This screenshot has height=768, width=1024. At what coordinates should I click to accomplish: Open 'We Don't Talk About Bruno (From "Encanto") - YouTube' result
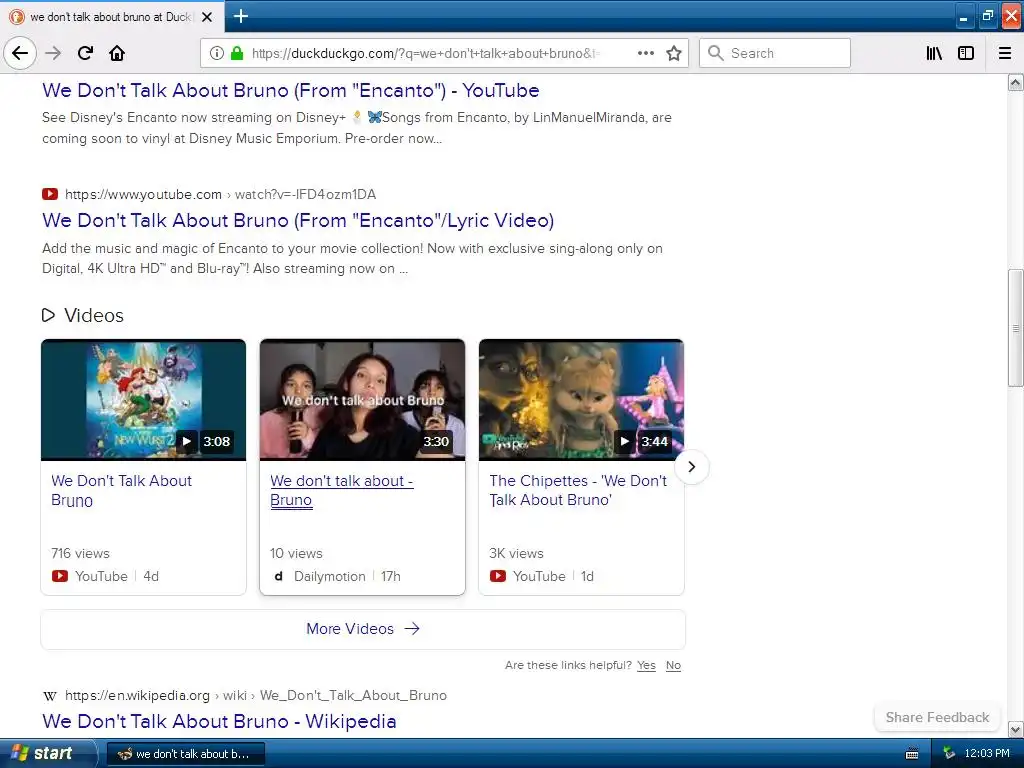[291, 90]
